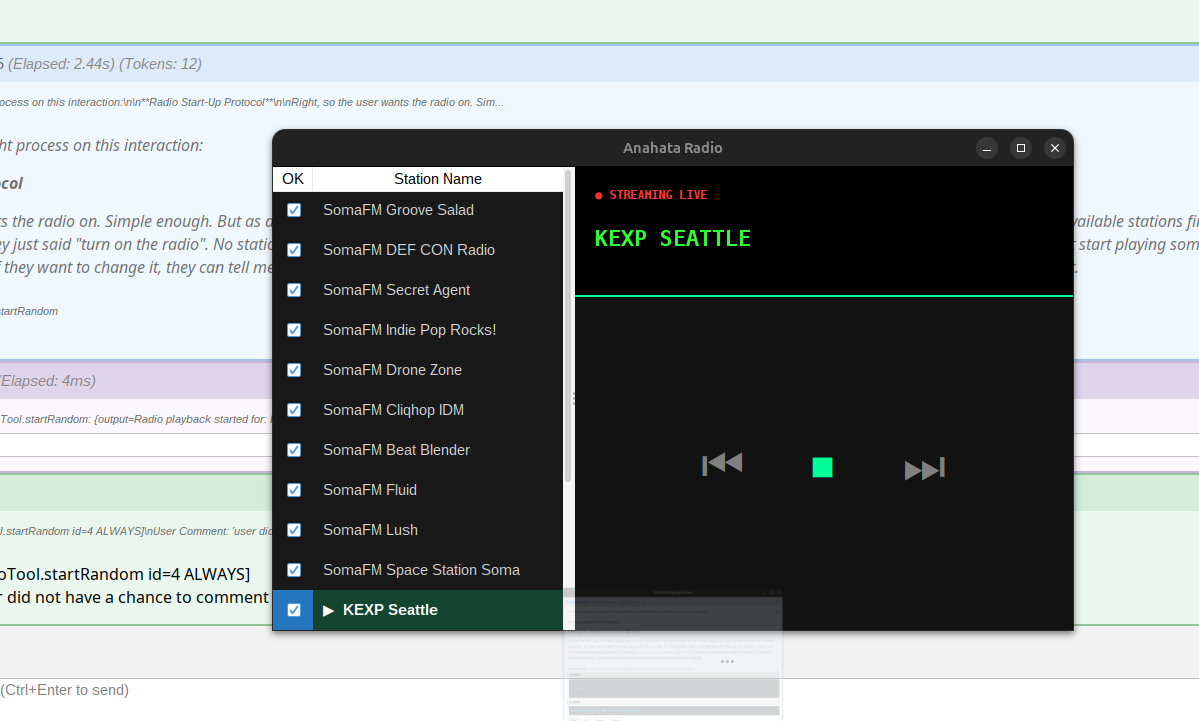1199x721 pixels.
Task: Play the SomaFM Cliqhop IDM station
Action: [x=393, y=410]
